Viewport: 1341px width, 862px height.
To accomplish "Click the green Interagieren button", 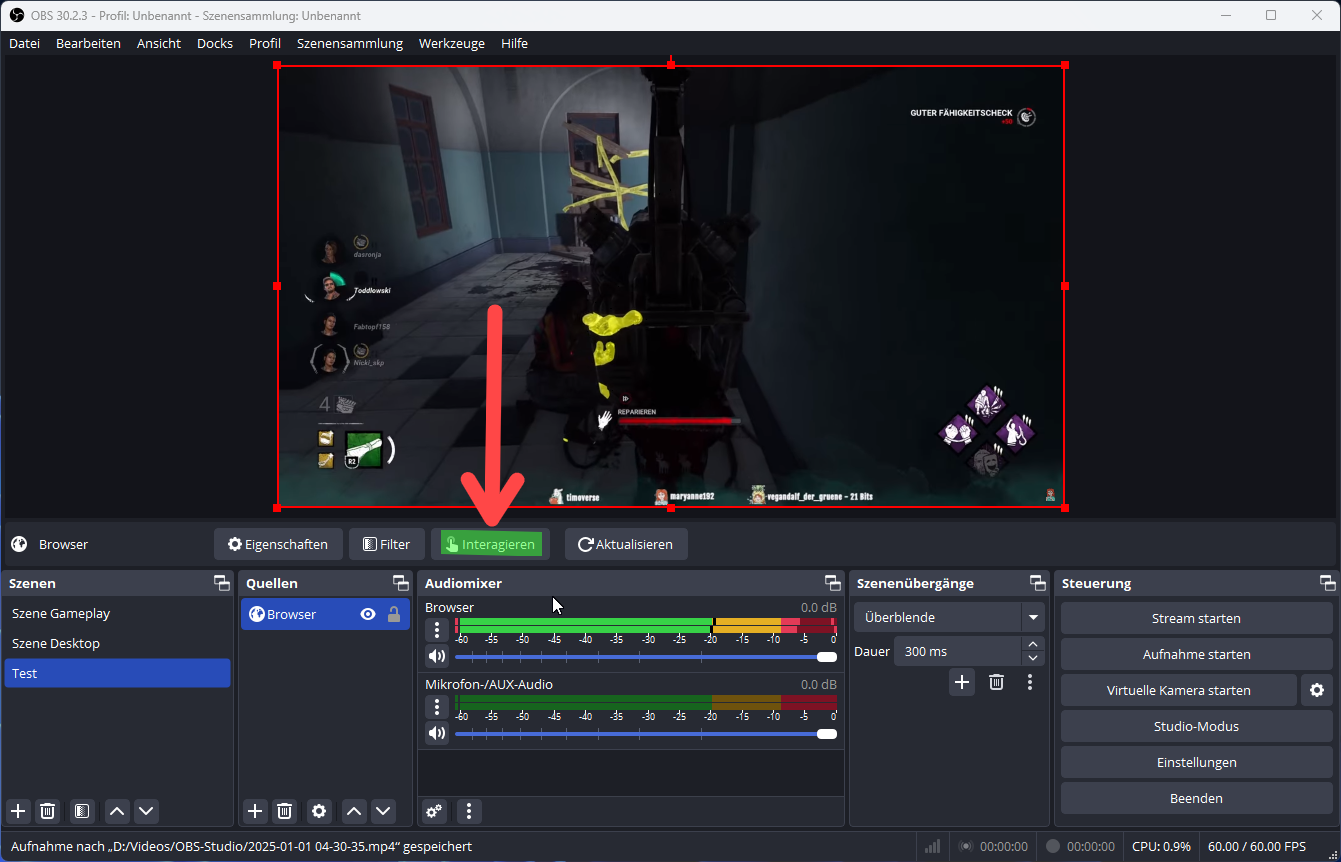I will (x=490, y=545).
